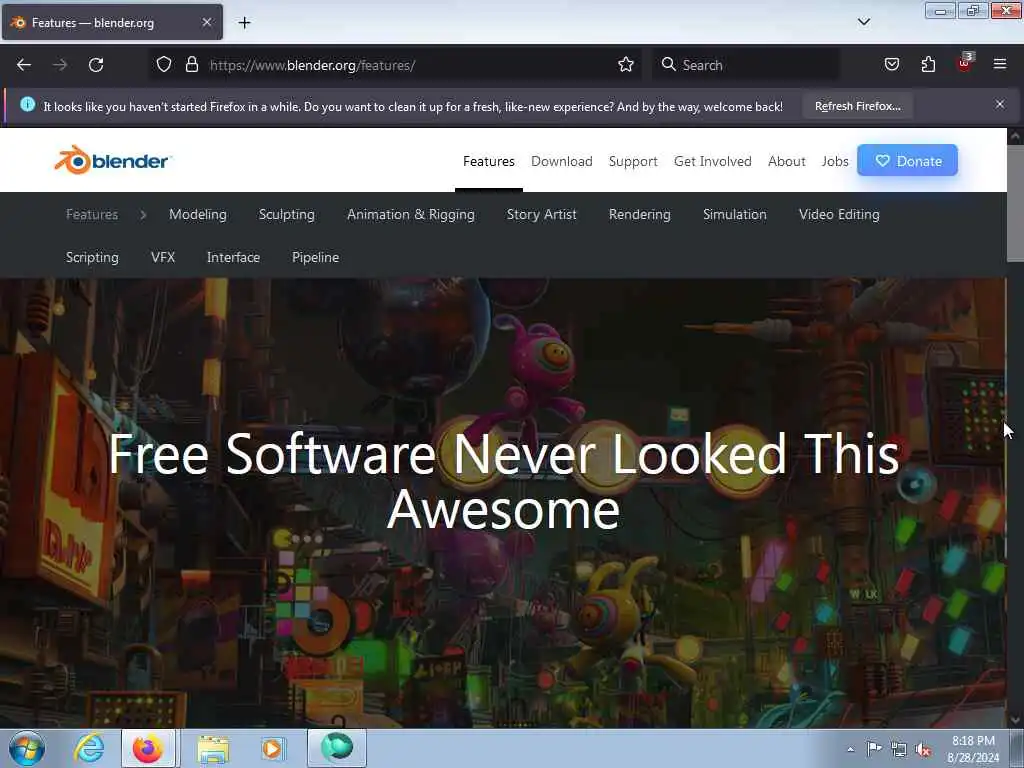Open Windows Media Player from taskbar

pos(272,748)
